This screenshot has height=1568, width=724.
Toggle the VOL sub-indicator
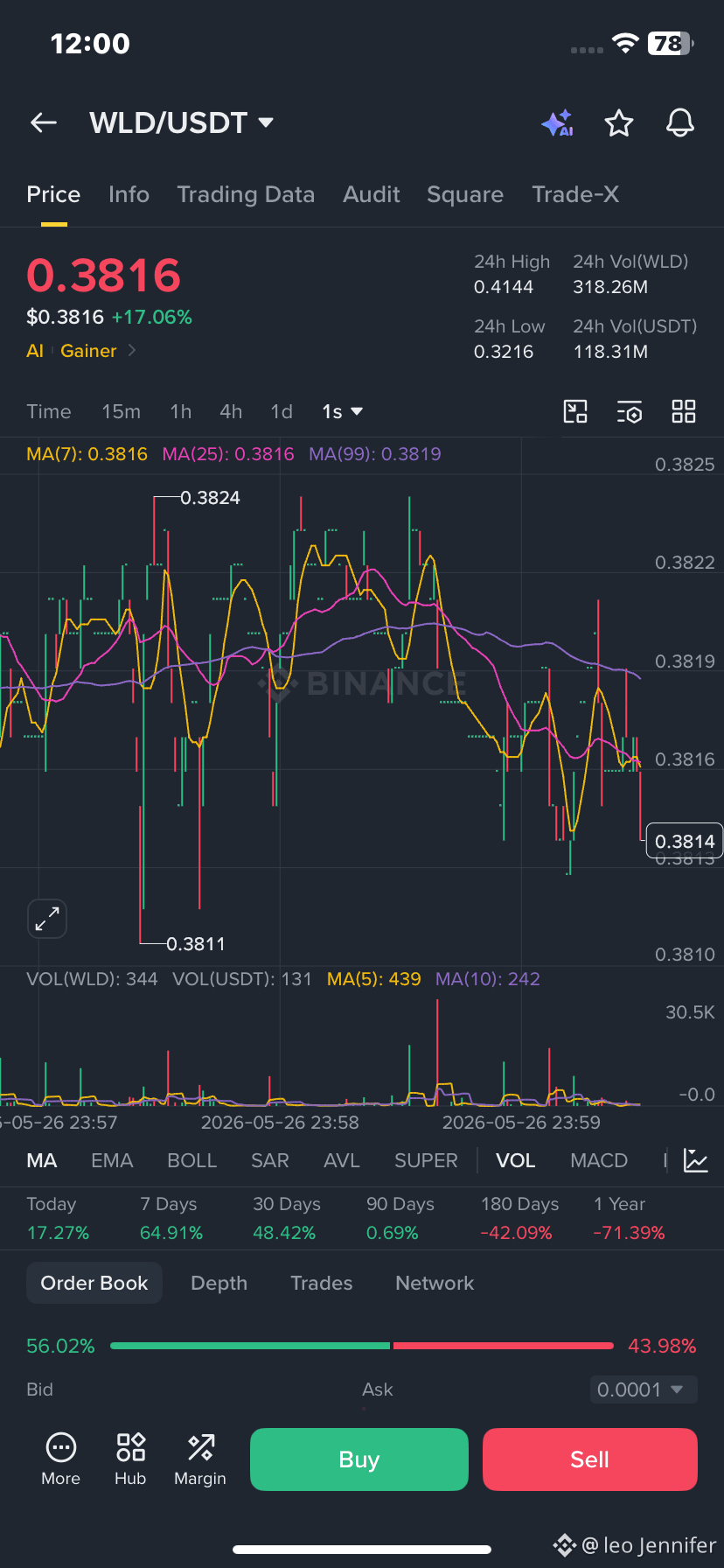(x=515, y=1161)
